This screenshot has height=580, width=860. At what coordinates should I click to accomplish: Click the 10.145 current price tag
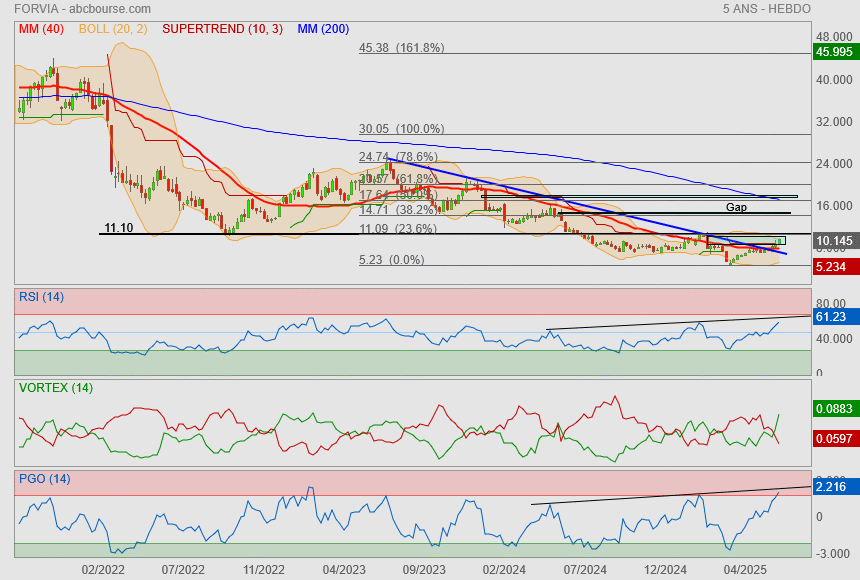click(x=834, y=240)
